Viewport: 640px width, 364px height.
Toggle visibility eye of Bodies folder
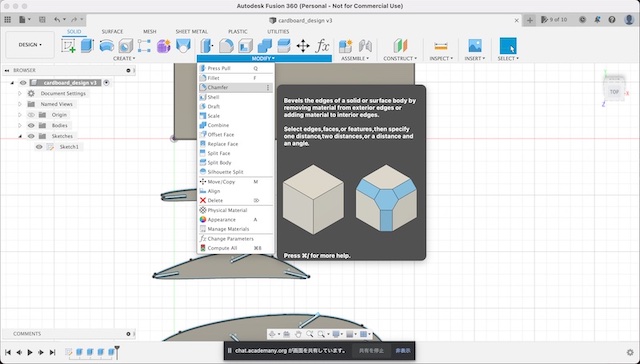(31, 126)
